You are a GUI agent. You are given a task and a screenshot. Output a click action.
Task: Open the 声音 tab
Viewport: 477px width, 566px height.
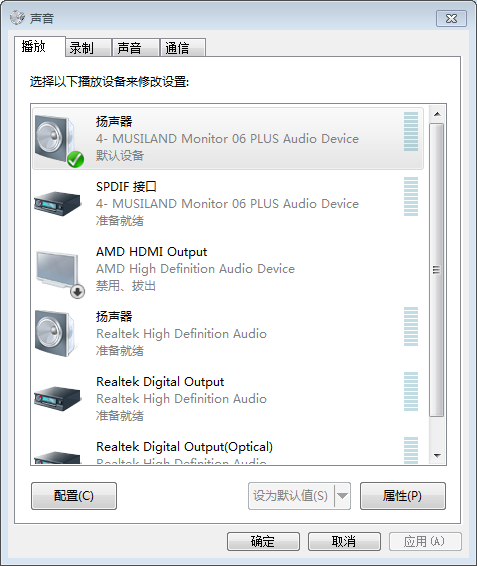click(135, 48)
